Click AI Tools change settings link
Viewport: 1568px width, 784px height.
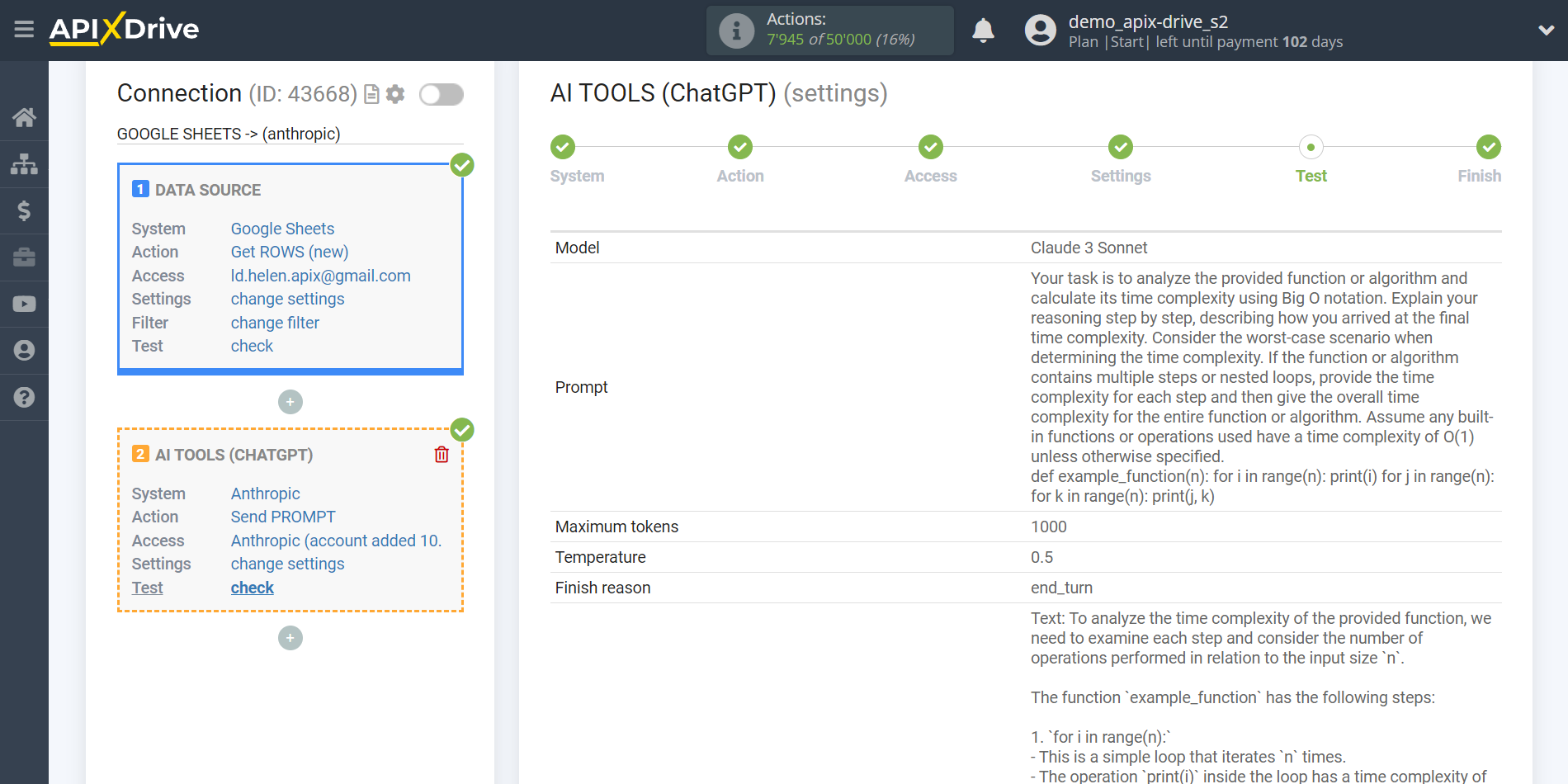(288, 564)
